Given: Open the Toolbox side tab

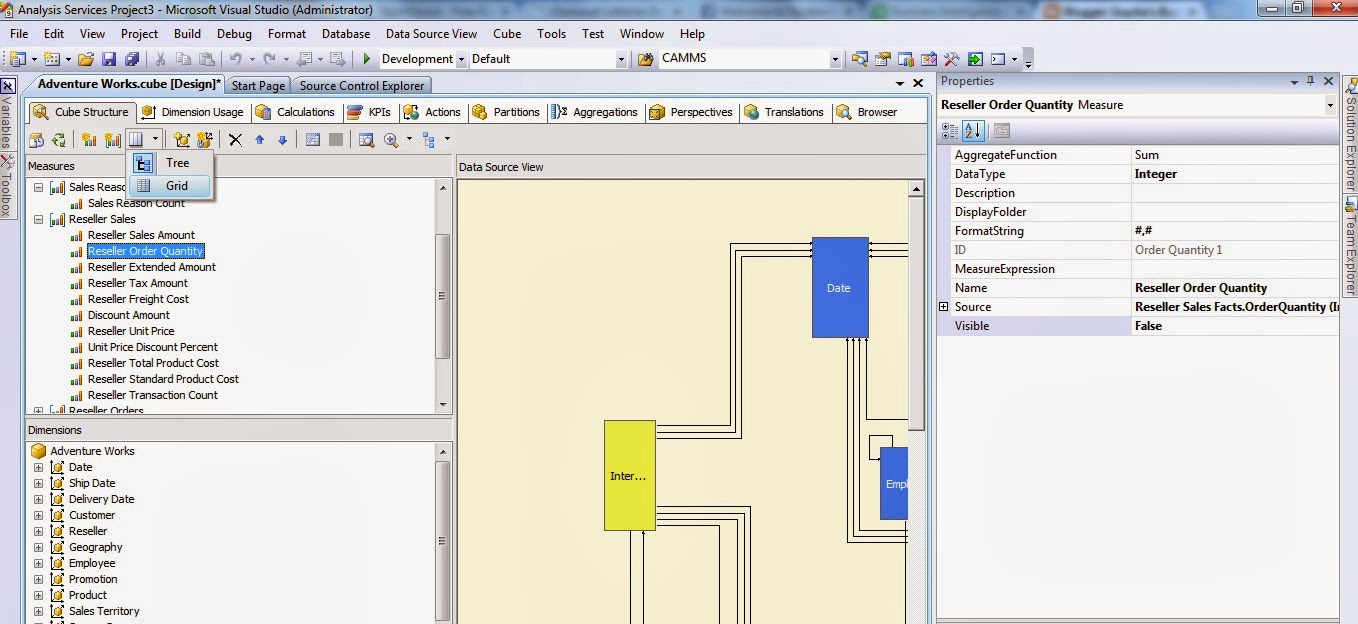Looking at the screenshot, I should (6, 186).
